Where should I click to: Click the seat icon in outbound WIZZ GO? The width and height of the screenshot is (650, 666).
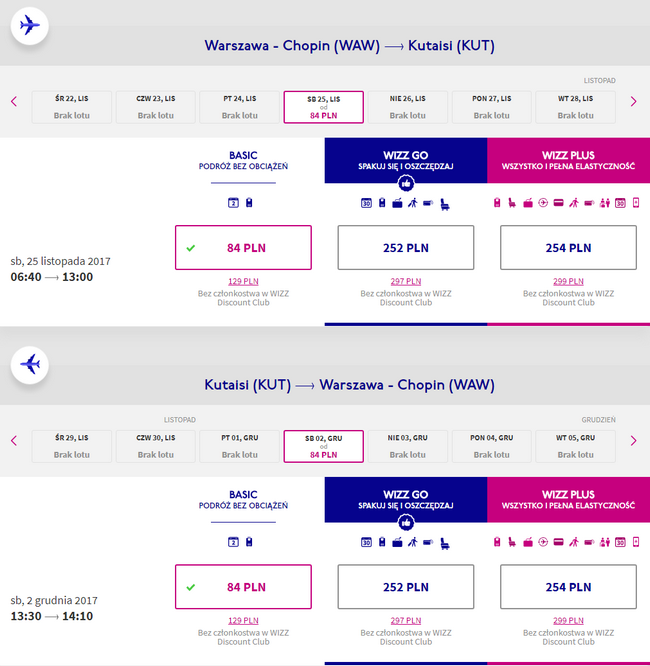pyautogui.click(x=445, y=204)
